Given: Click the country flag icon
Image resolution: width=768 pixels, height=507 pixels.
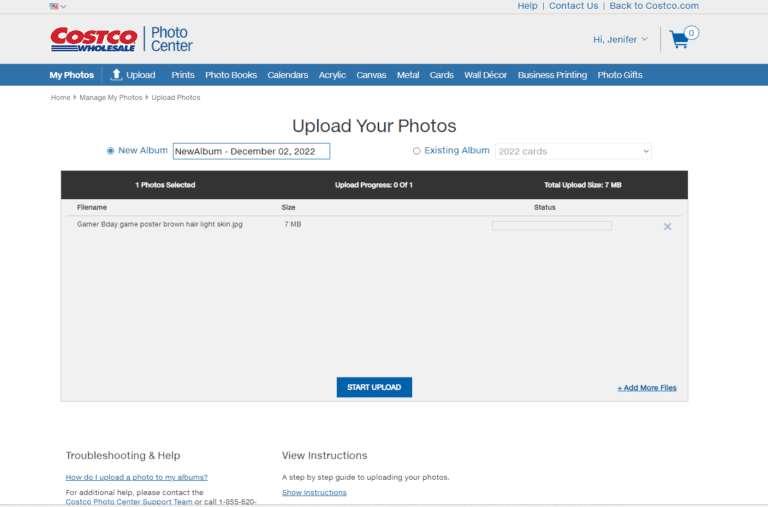Looking at the screenshot, I should (54, 6).
